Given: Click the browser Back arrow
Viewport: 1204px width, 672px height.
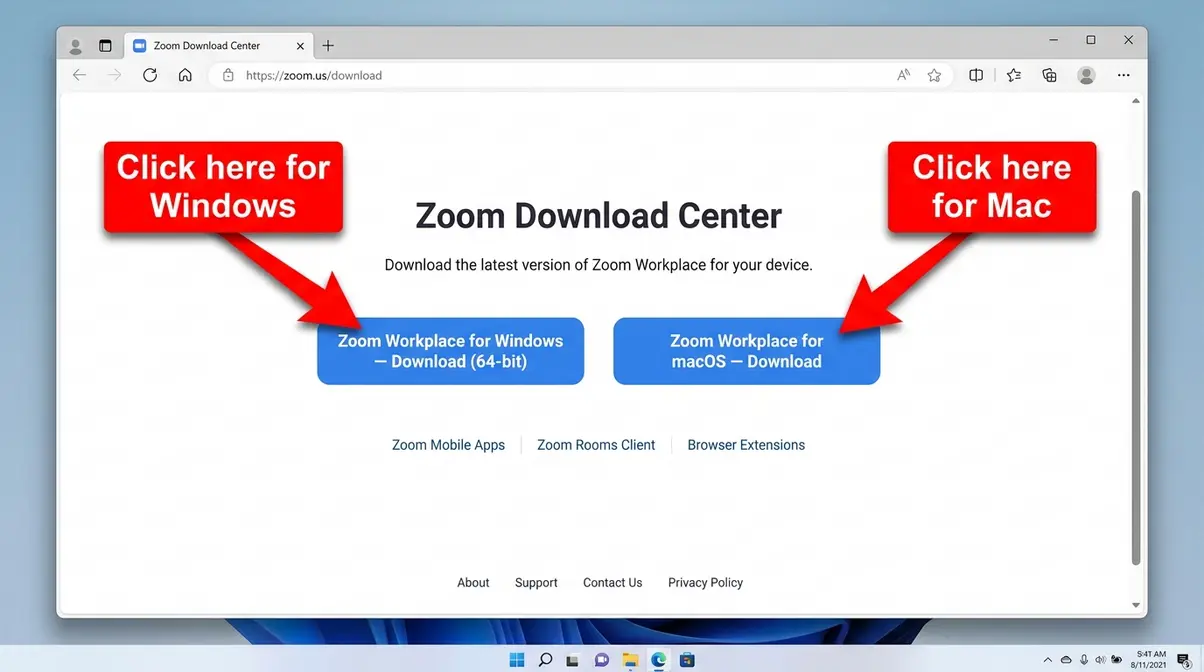Looking at the screenshot, I should coord(80,75).
